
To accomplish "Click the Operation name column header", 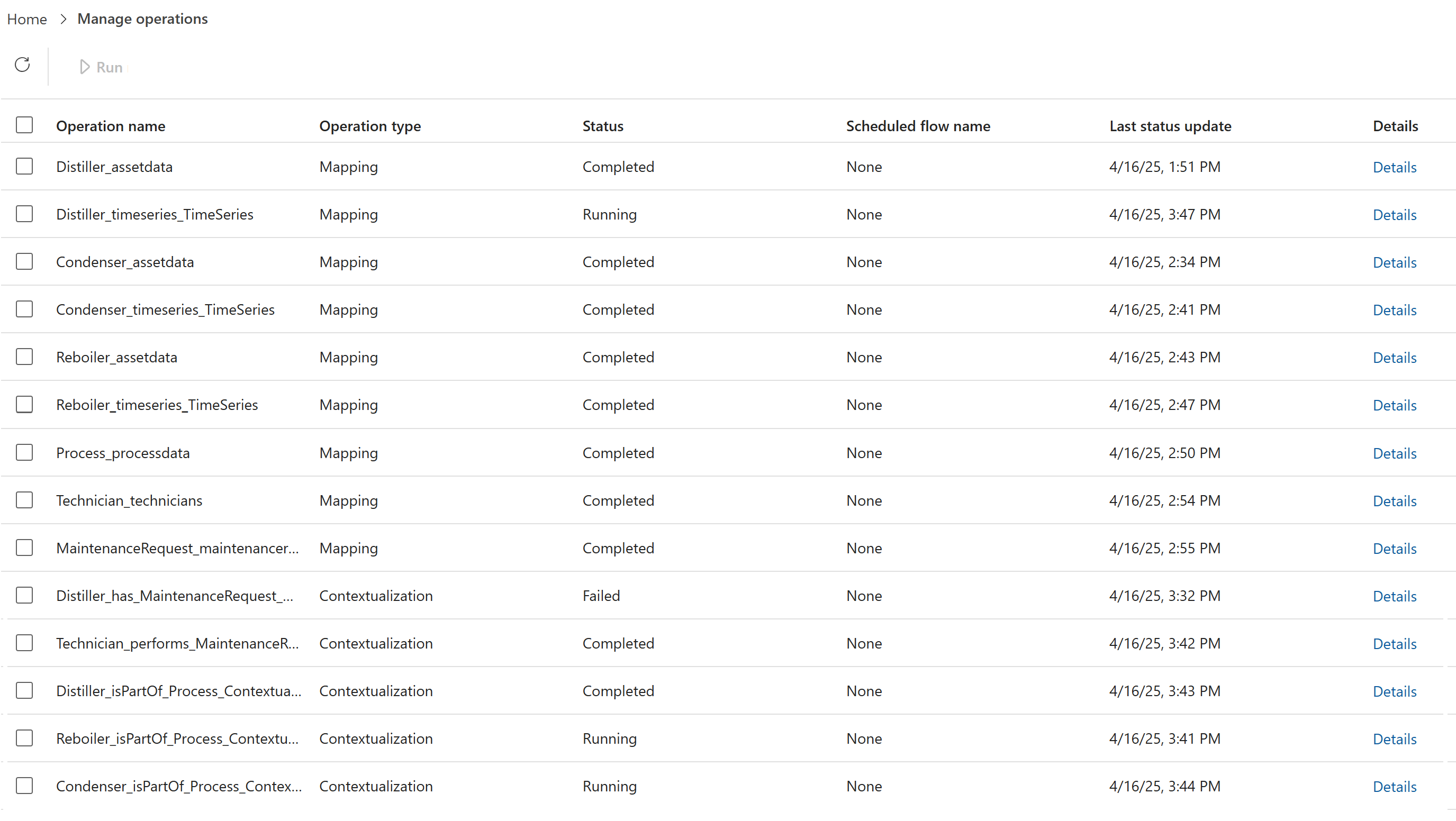I will pyautogui.click(x=111, y=126).
